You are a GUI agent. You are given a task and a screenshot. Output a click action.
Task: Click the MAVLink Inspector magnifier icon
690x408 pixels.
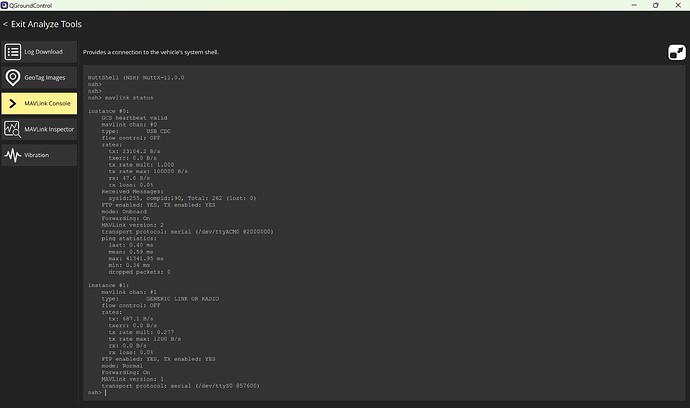pos(13,129)
